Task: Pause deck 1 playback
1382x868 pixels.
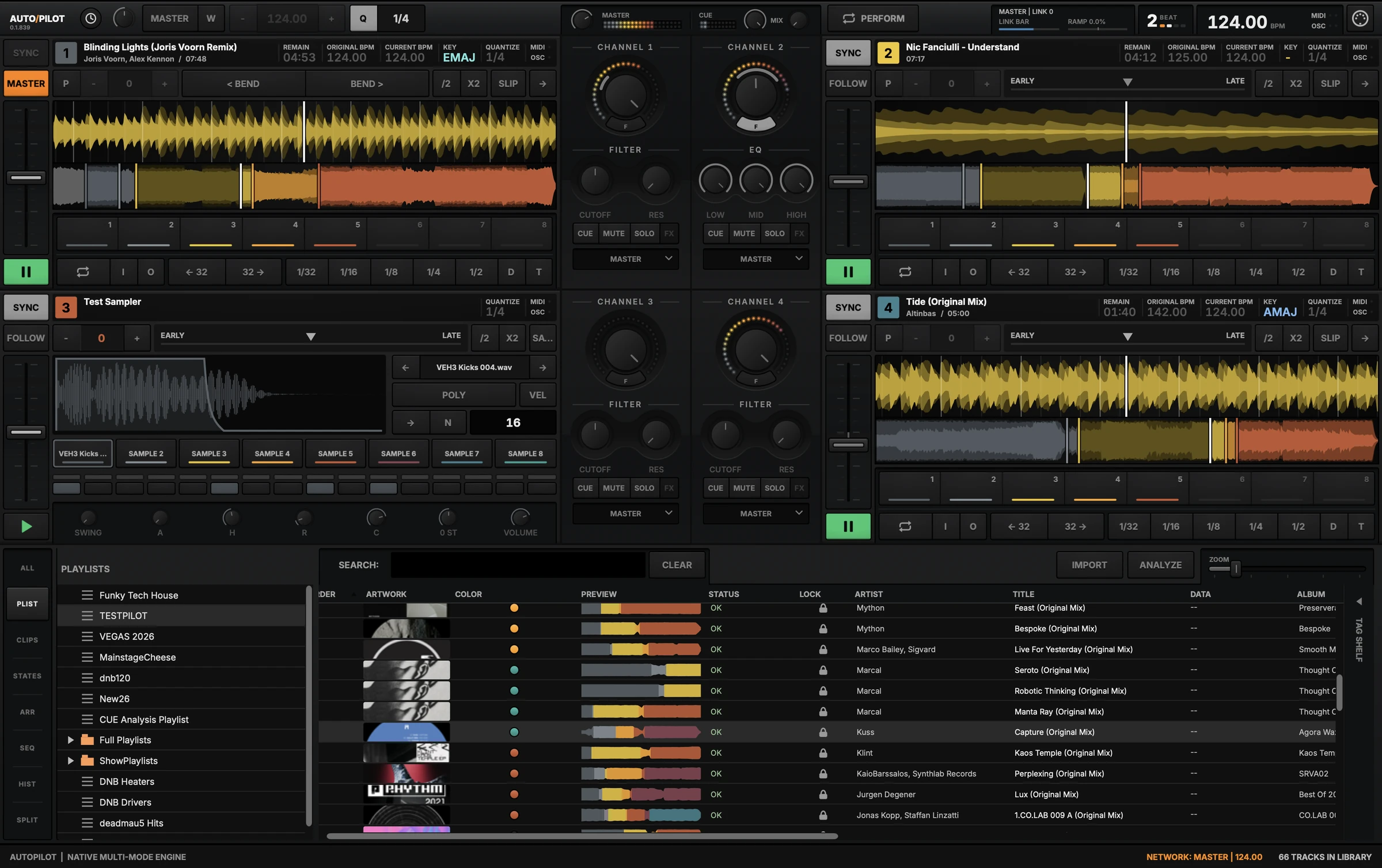Action: coord(26,272)
